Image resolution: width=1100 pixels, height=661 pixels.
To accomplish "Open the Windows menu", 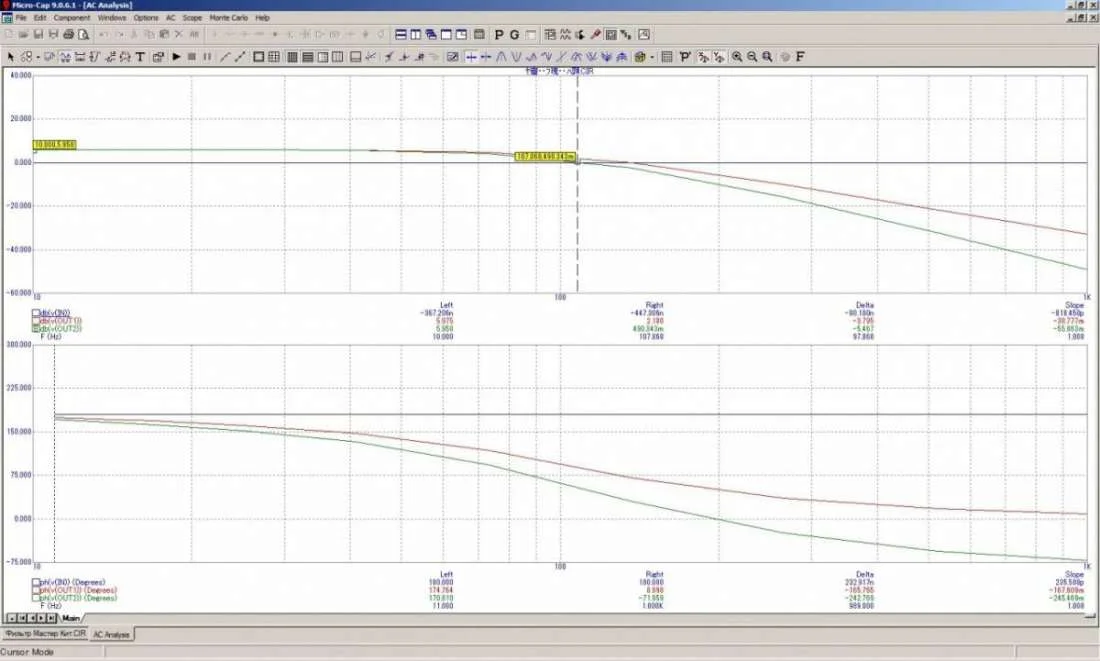I will [112, 18].
